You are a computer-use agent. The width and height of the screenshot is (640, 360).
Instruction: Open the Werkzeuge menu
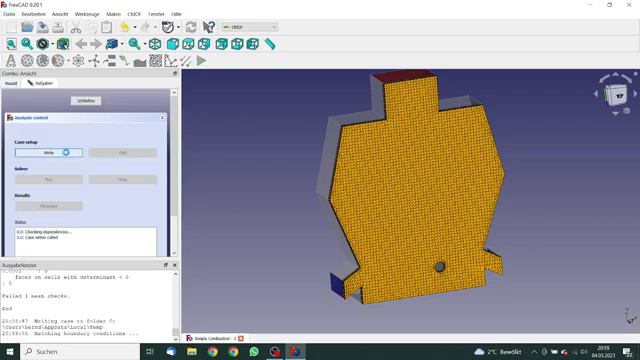87,14
